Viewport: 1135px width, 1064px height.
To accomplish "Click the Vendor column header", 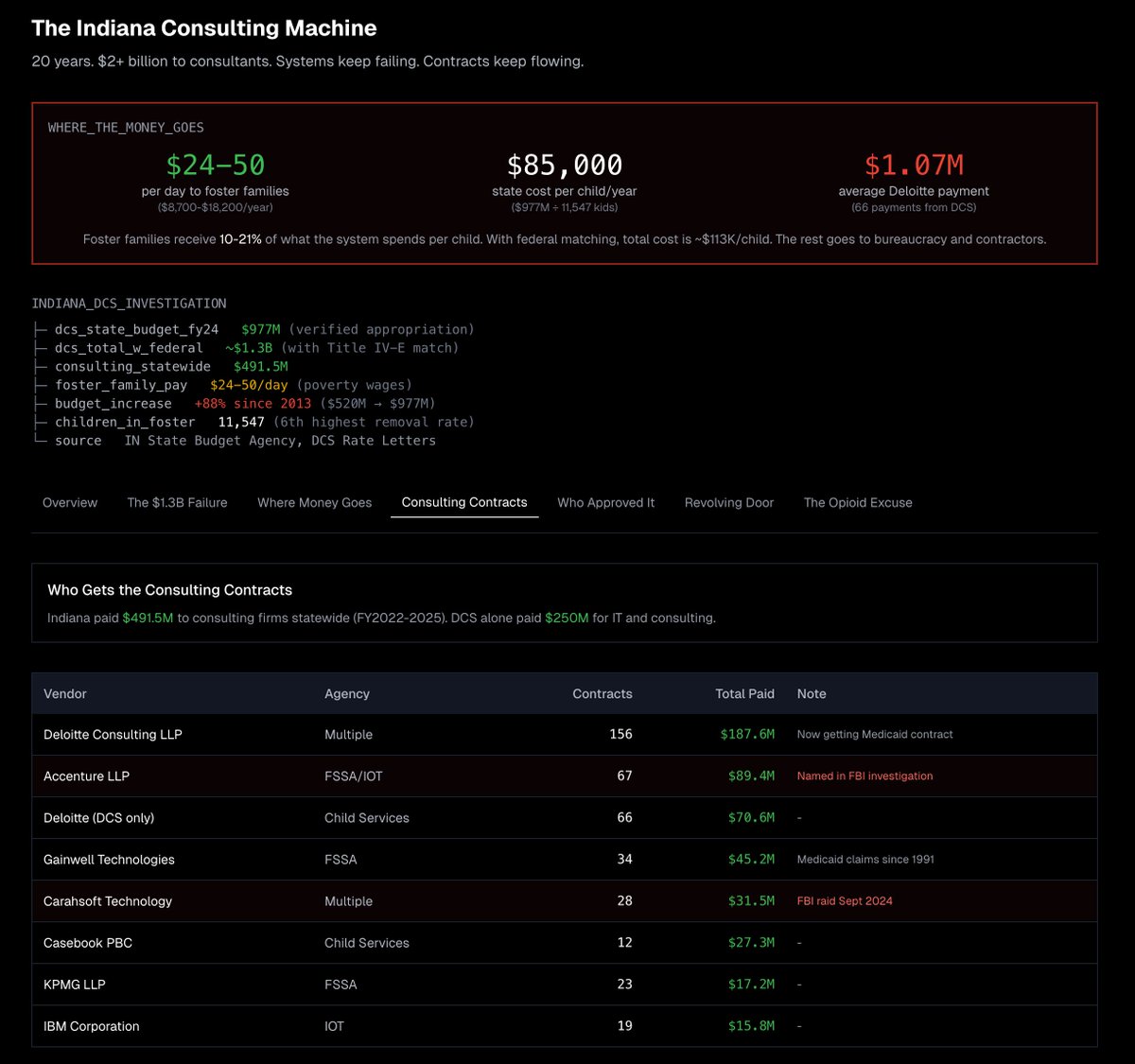I will point(65,693).
